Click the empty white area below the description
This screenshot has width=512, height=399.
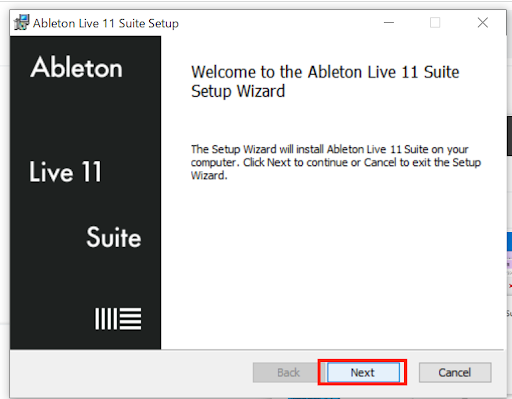coord(332,263)
